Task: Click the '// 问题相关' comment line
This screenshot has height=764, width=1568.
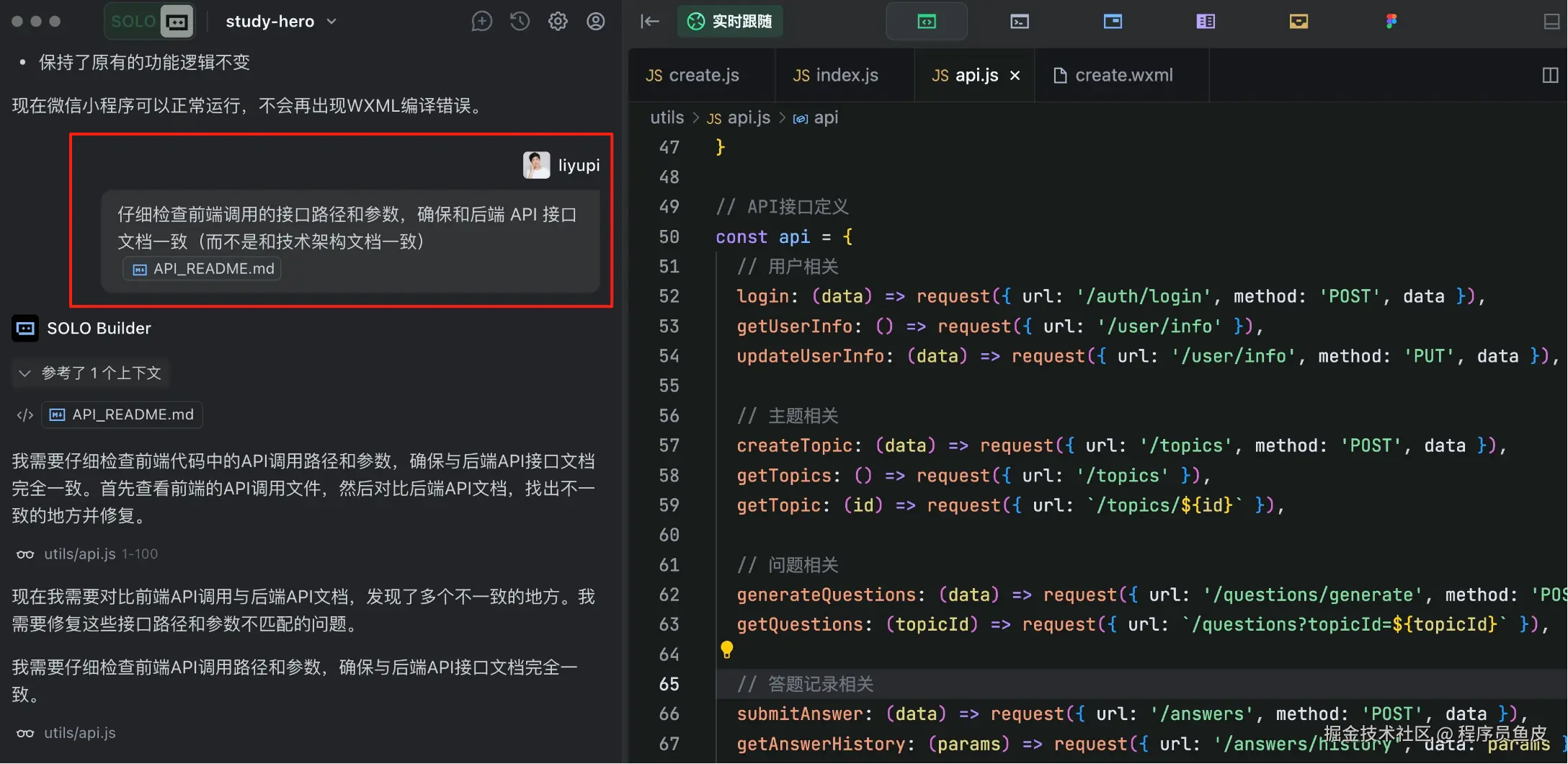Action: click(x=788, y=565)
